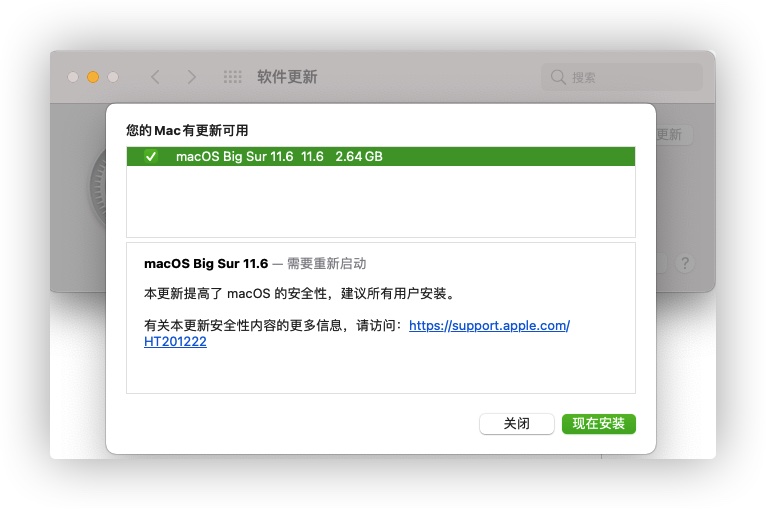766x509 pixels.
Task: Show all preferences via the grid icon
Action: tap(233, 77)
